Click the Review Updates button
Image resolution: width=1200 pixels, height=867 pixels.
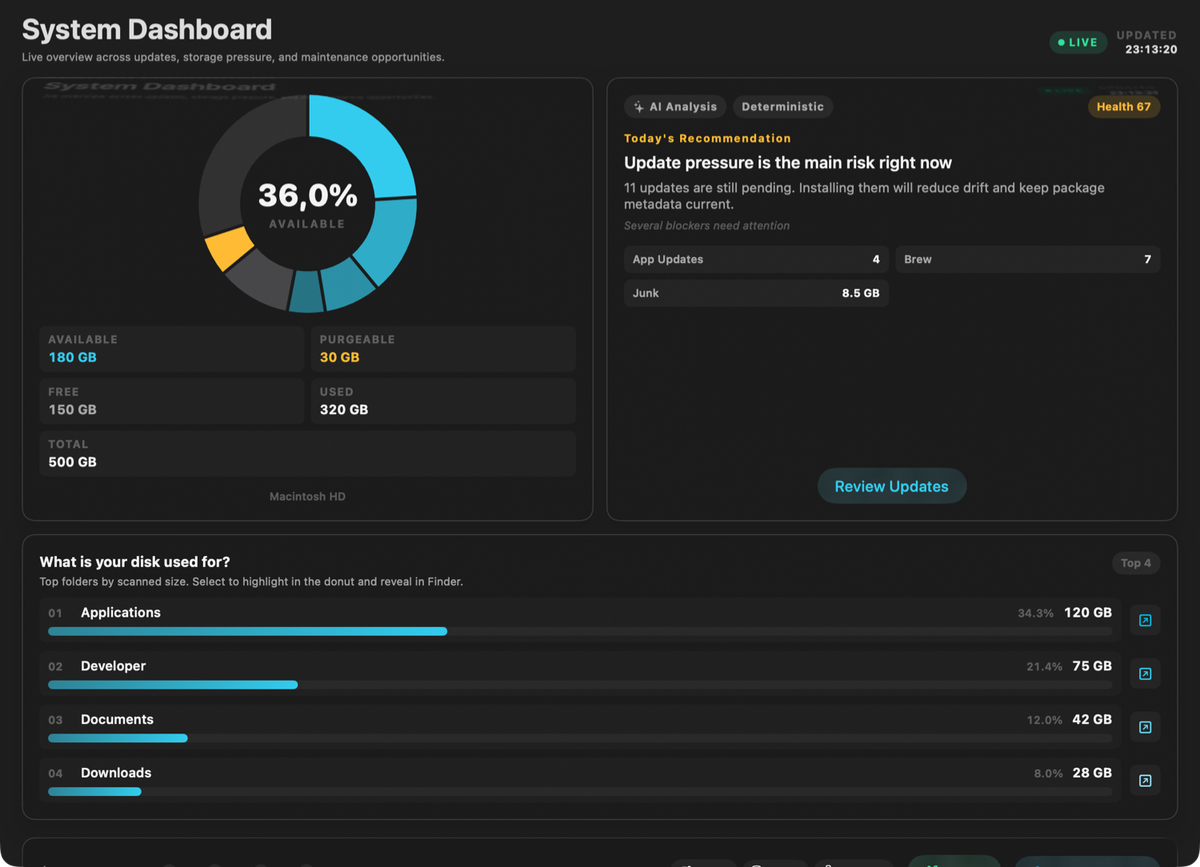click(892, 486)
